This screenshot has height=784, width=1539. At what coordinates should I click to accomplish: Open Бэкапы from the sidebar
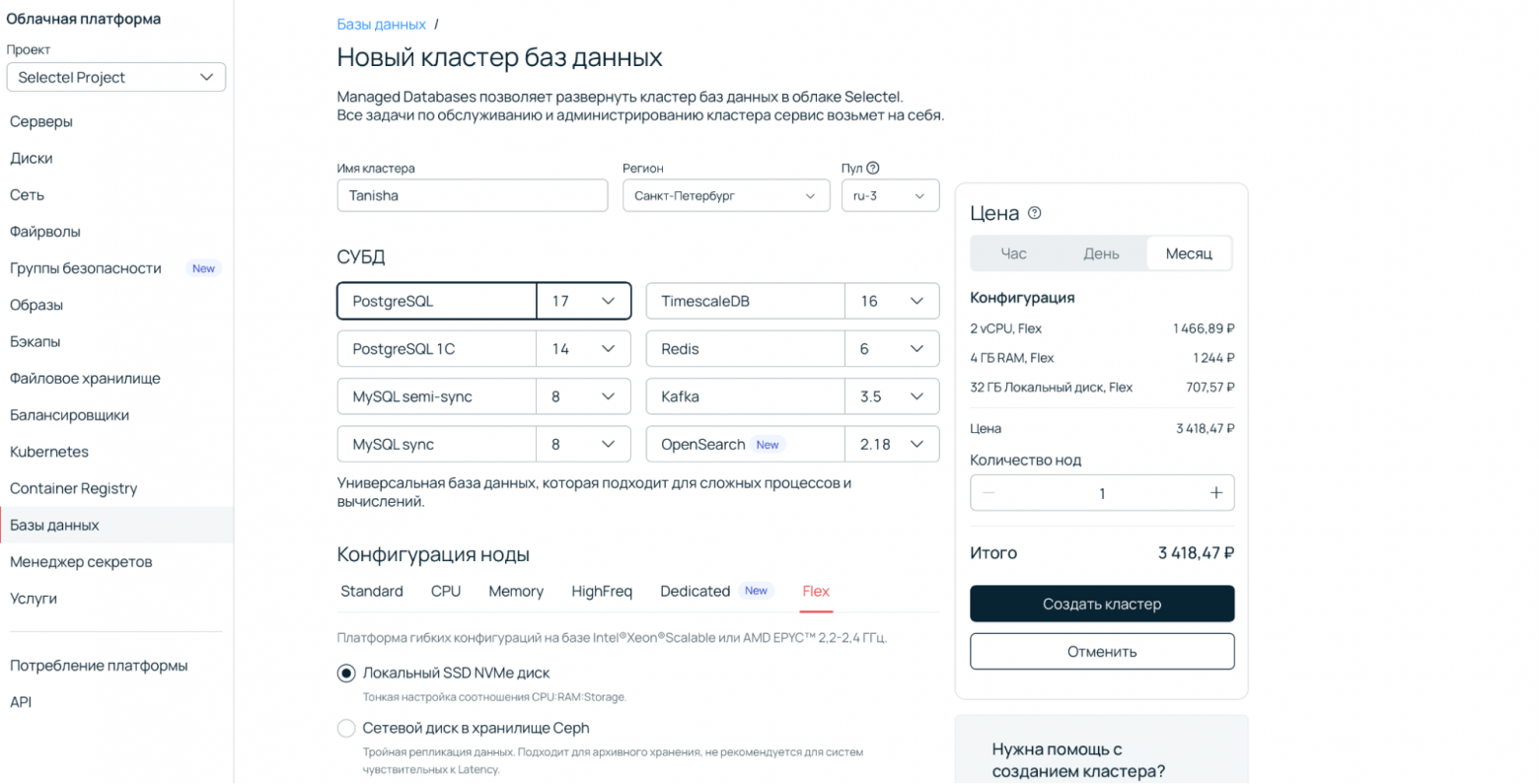36,341
